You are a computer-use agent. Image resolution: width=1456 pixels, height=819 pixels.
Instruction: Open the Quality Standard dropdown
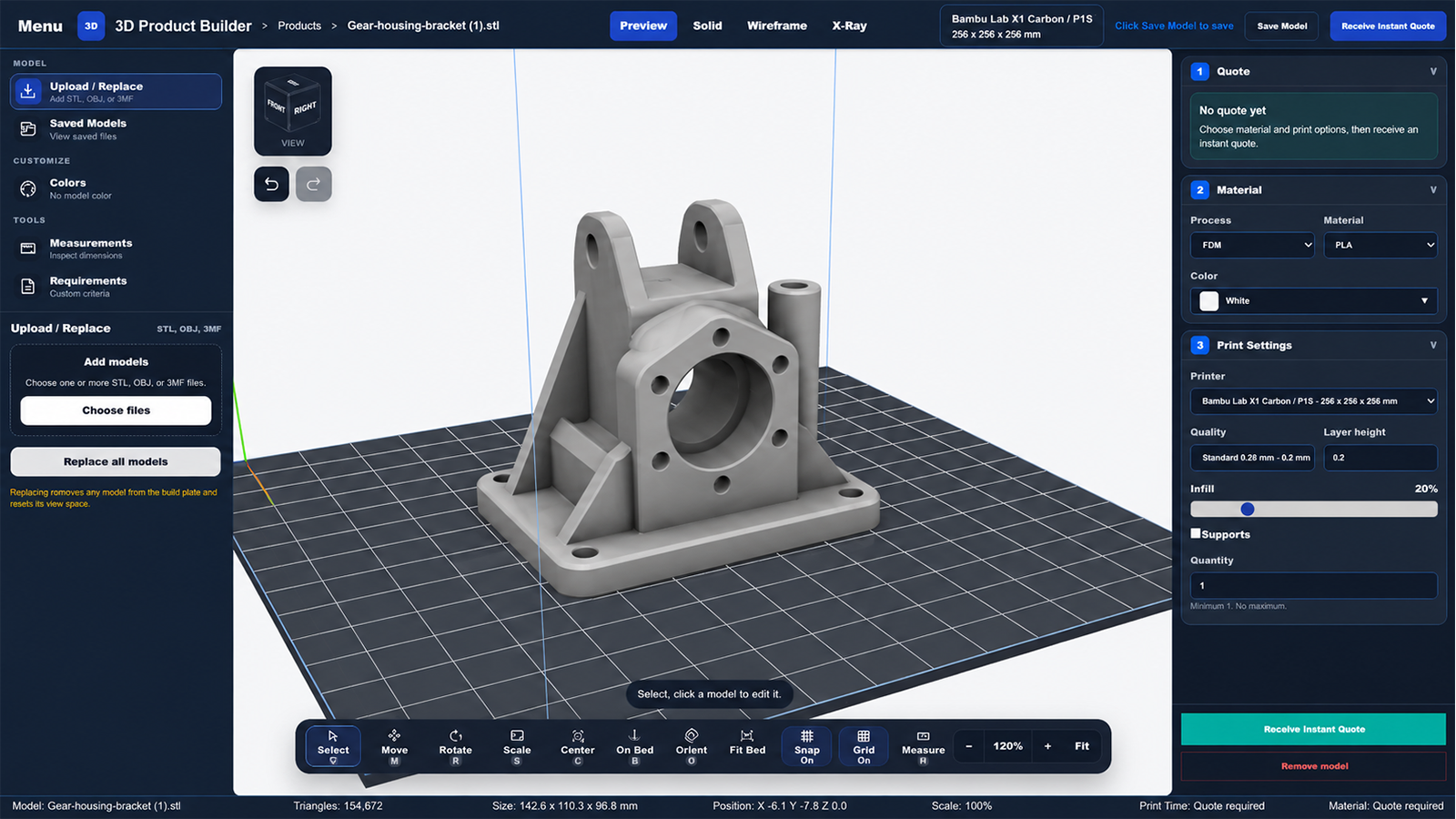pos(1253,458)
